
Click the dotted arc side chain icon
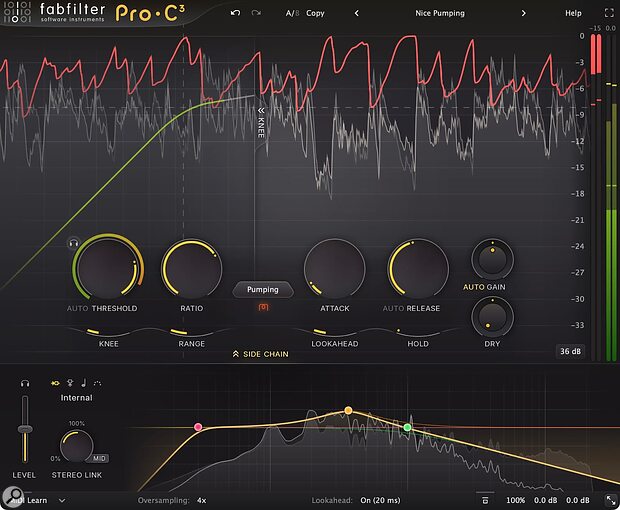97,383
